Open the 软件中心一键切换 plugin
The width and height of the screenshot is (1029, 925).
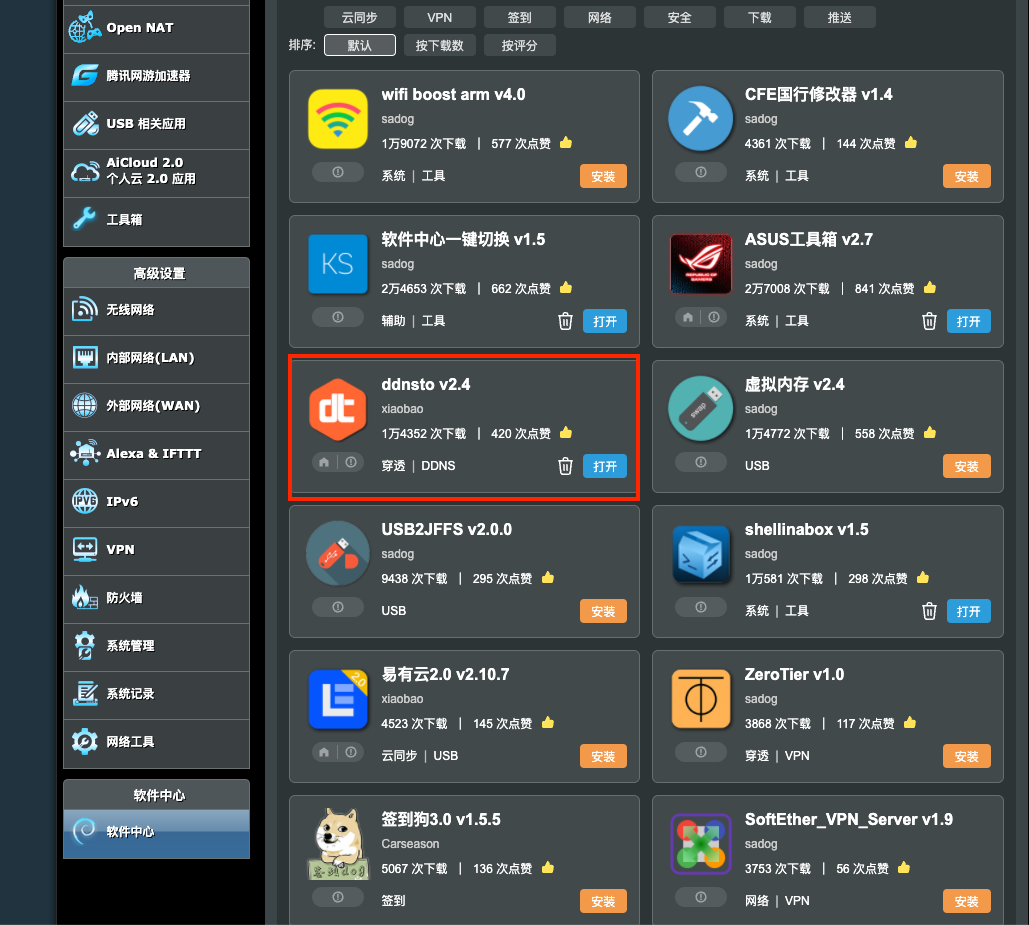pos(605,321)
